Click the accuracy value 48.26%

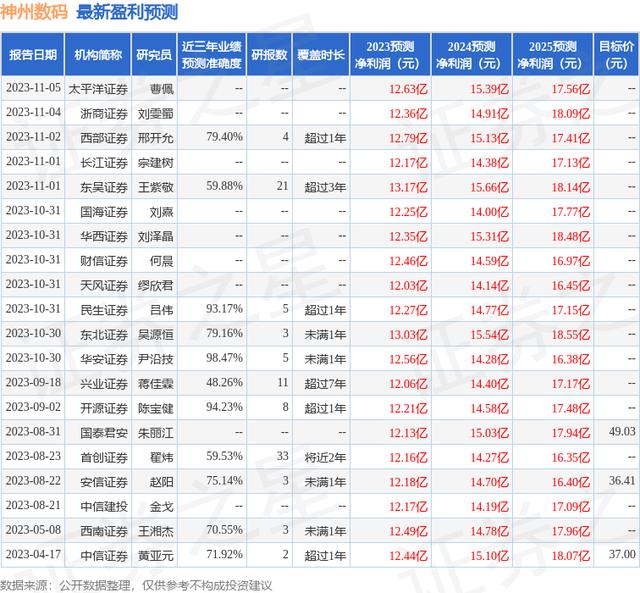224,382
